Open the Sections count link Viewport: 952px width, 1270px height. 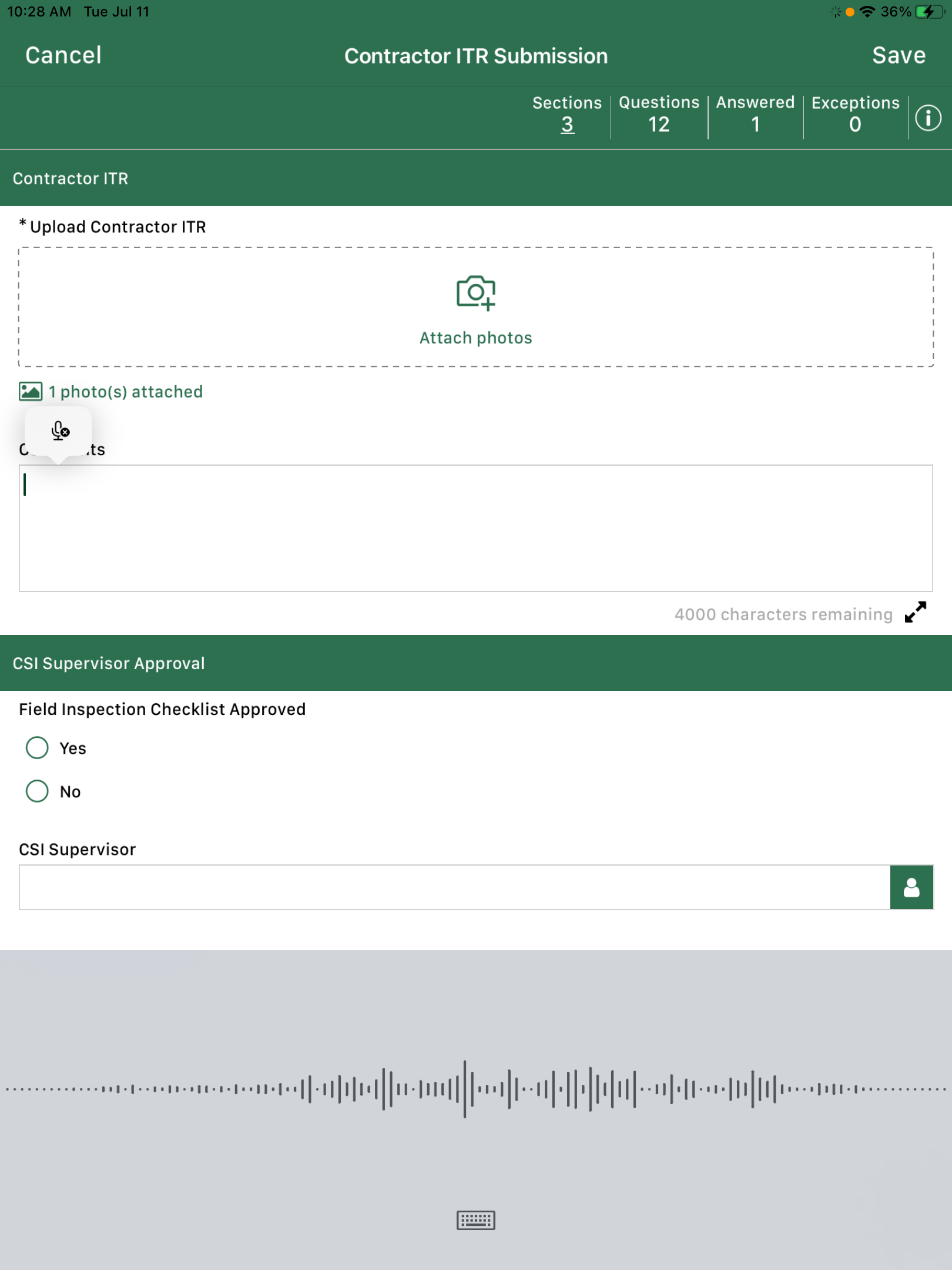click(x=567, y=124)
